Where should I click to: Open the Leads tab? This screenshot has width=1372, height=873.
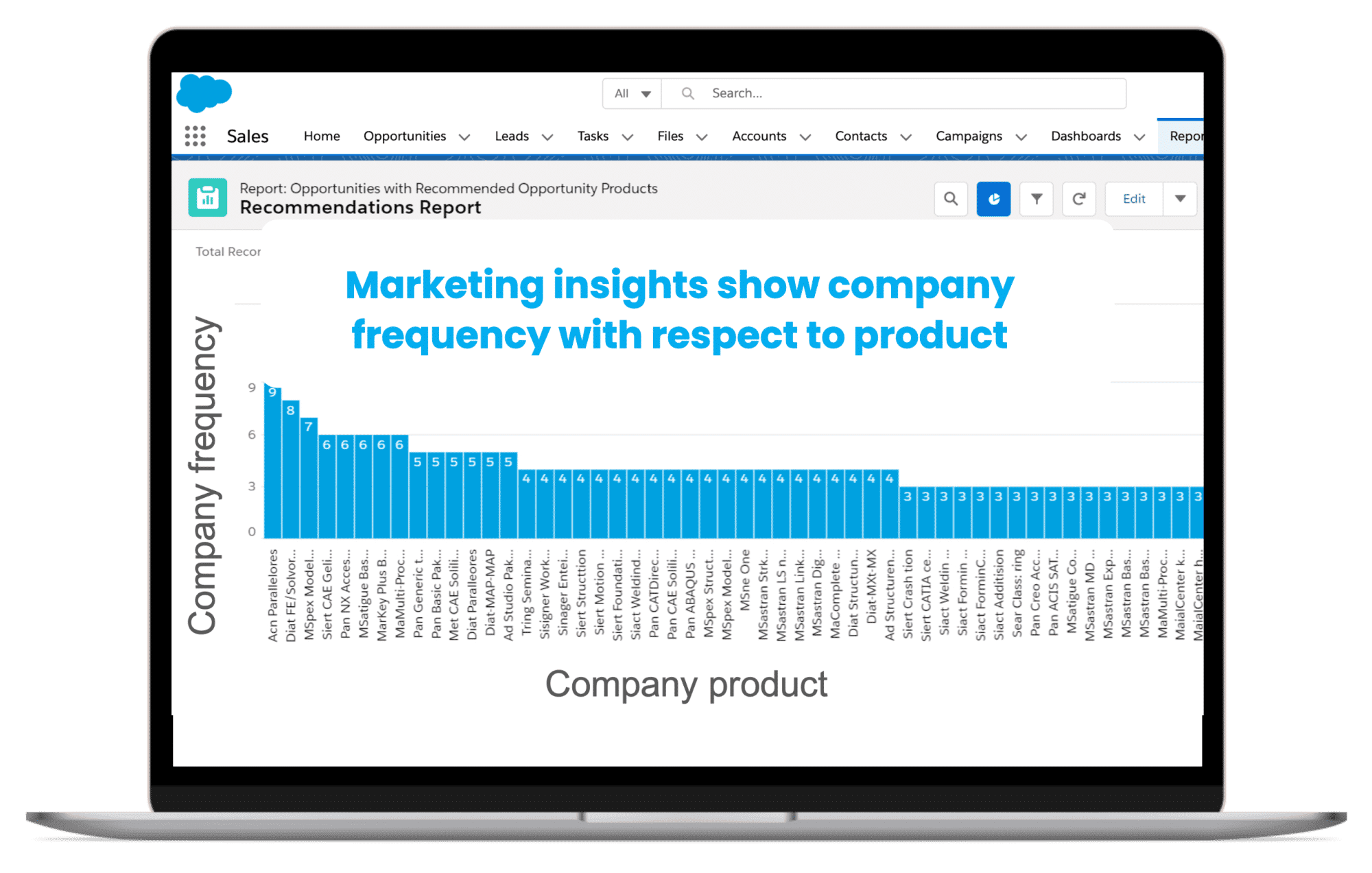(x=512, y=136)
